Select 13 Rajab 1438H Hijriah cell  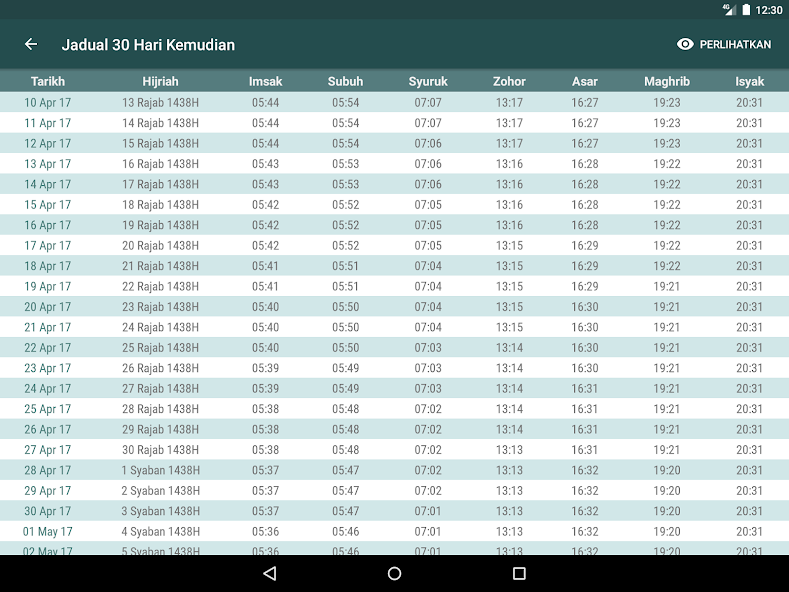tap(160, 102)
